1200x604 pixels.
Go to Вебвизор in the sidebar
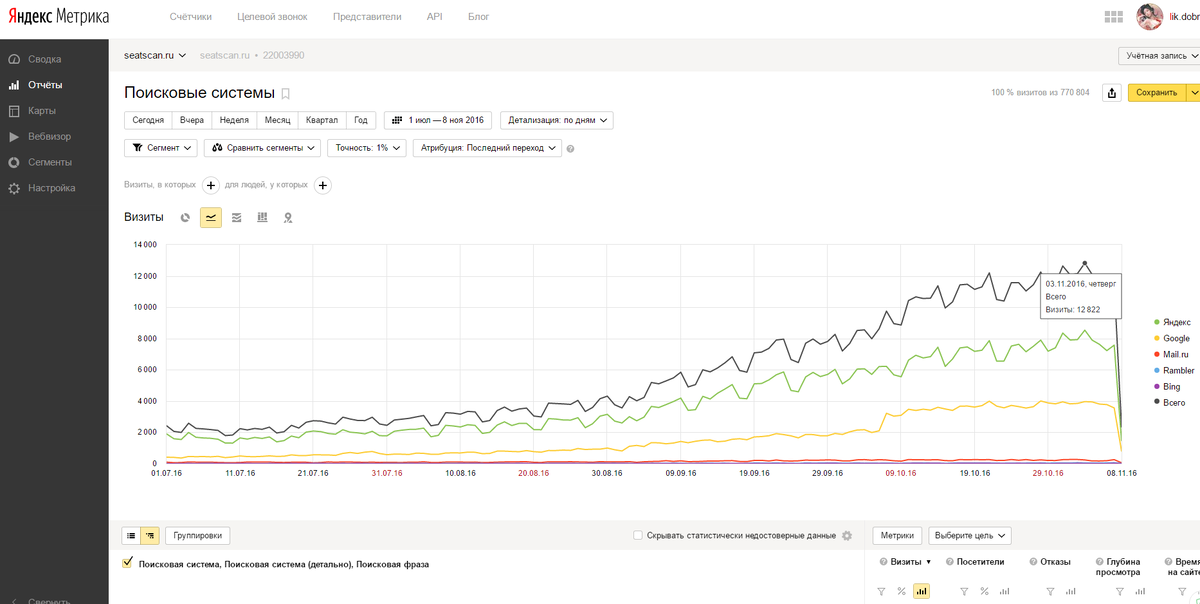pos(49,136)
